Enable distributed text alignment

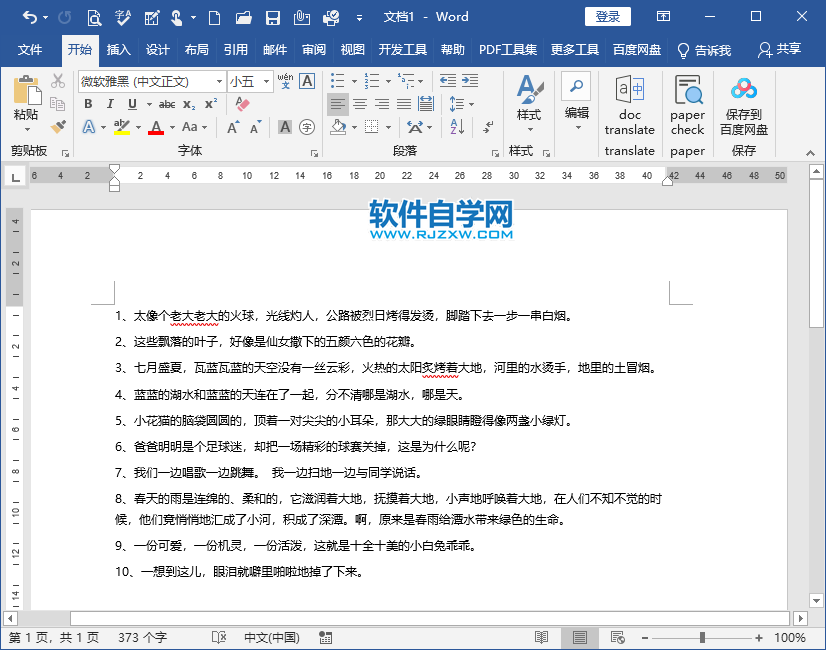[427, 102]
